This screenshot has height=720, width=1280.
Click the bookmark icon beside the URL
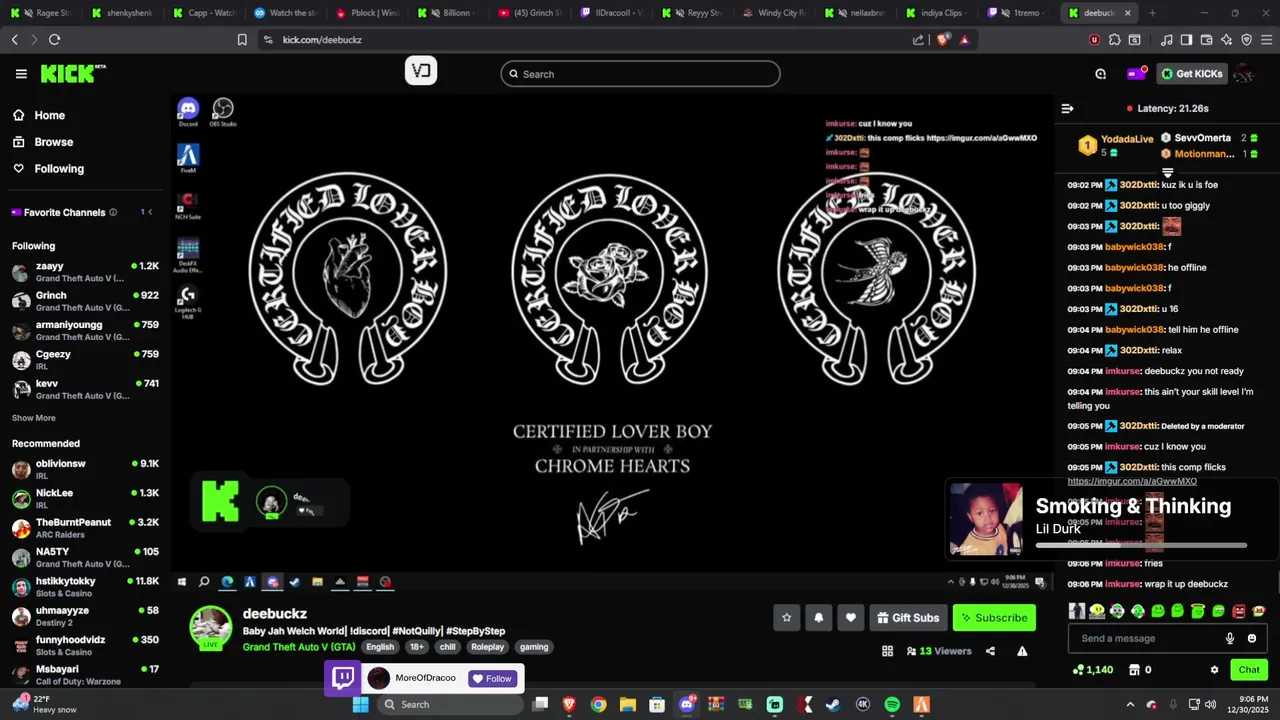point(242,40)
